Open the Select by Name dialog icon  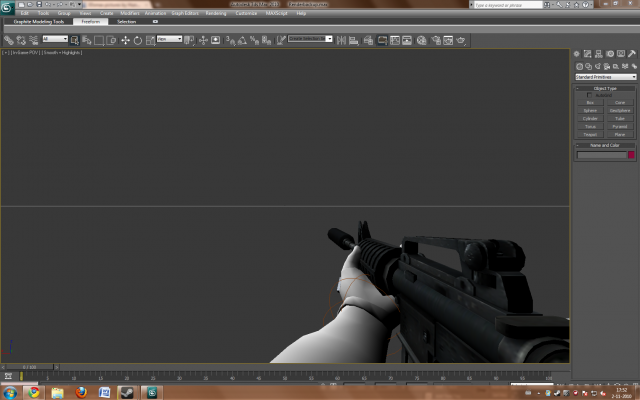87,40
